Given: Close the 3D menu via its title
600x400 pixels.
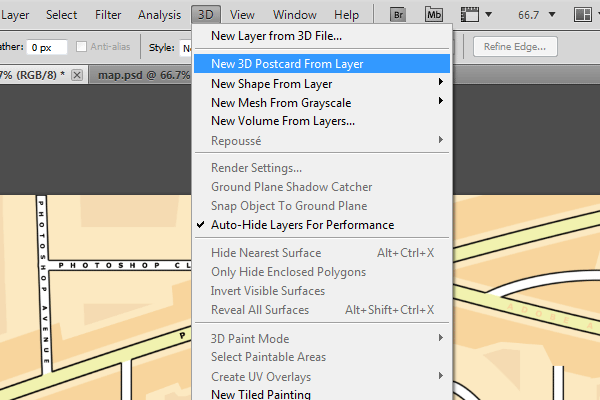Looking at the screenshot, I should coord(206,15).
